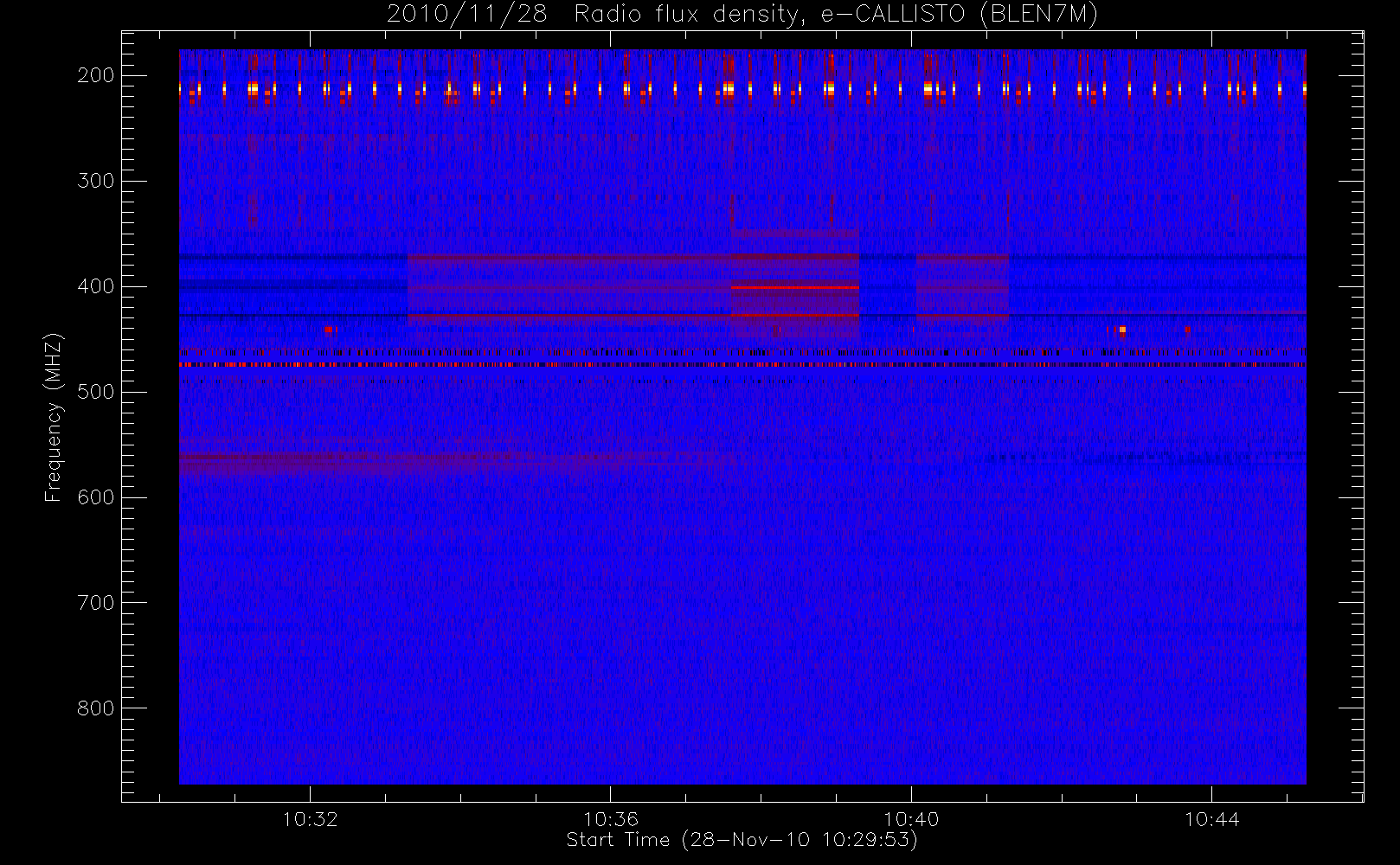Image resolution: width=1400 pixels, height=865 pixels.
Task: Click the 10:44 time tick label
Action: click(x=1211, y=819)
